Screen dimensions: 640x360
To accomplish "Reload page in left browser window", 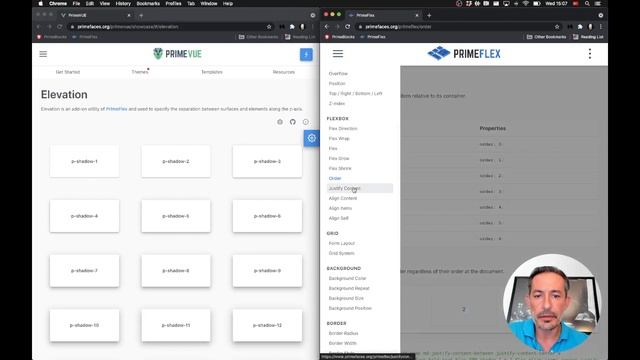I will click(60, 27).
